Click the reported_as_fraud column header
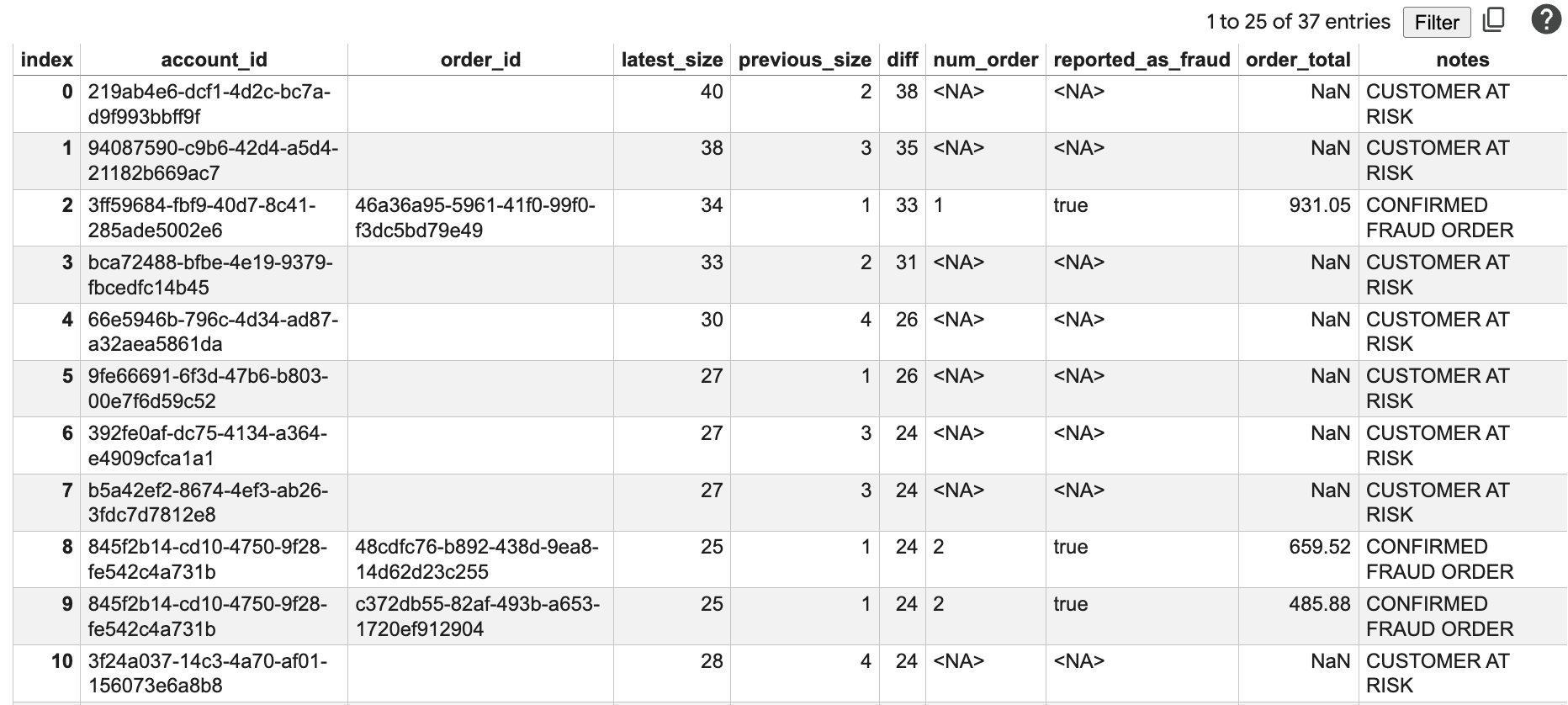This screenshot has width=1568, height=705. (1141, 60)
